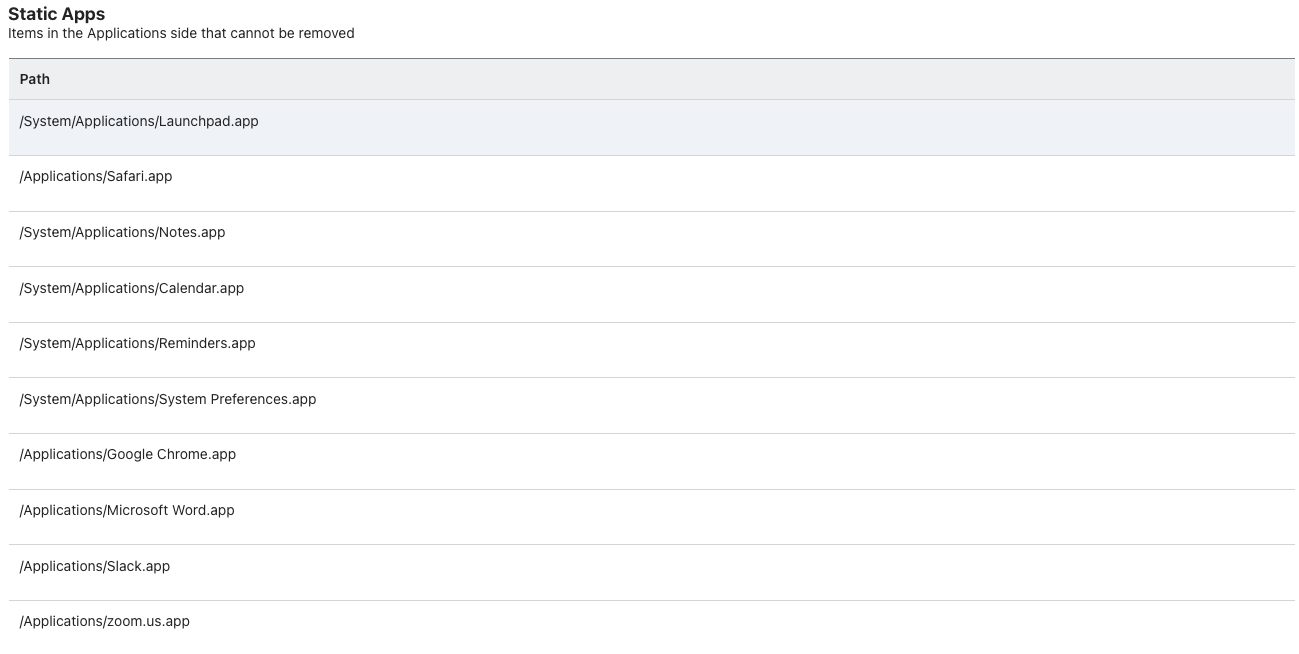Select the /System/Applications/Launchpad.app row

tap(651, 127)
